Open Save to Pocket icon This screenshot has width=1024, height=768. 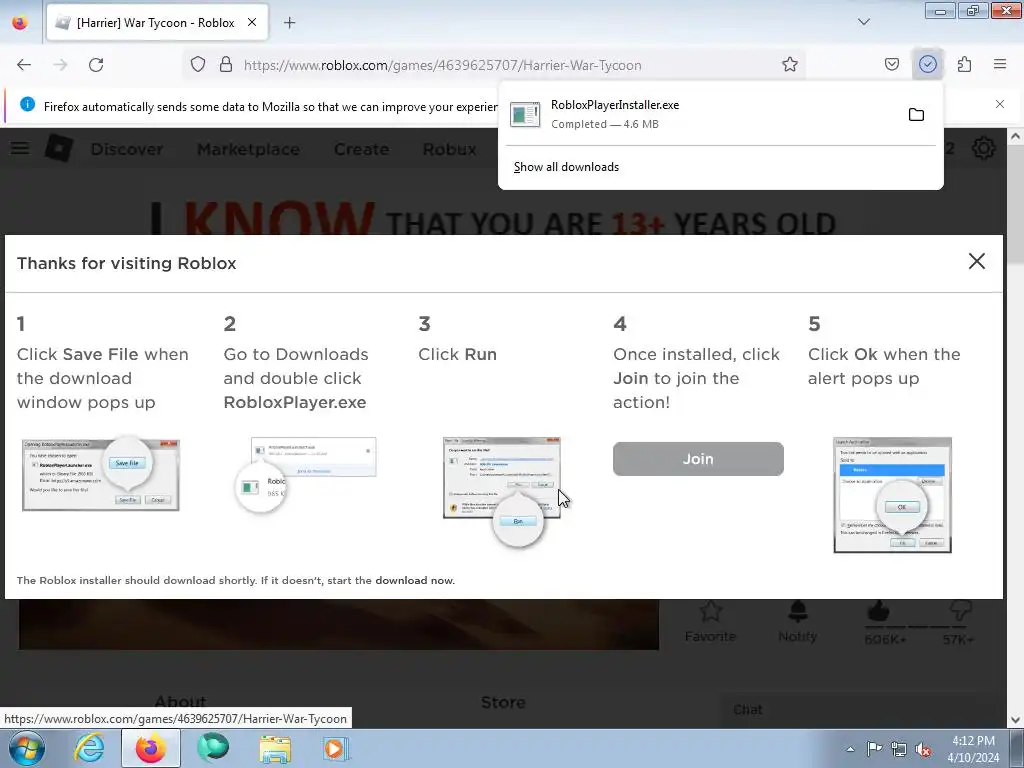pyautogui.click(x=891, y=65)
